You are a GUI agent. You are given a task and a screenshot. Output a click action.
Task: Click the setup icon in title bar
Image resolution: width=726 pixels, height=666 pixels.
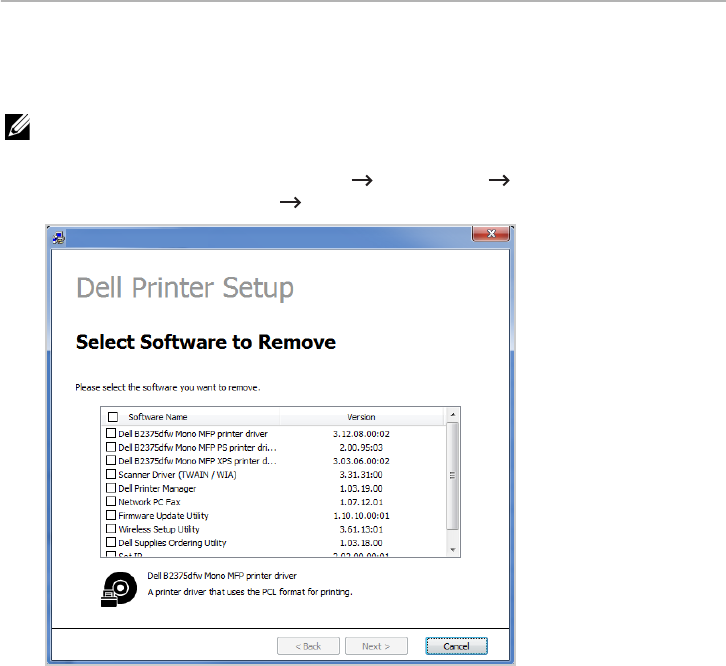click(x=59, y=238)
